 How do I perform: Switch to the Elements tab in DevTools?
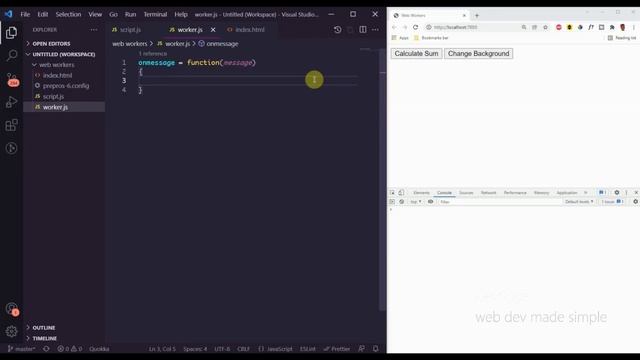pos(421,192)
